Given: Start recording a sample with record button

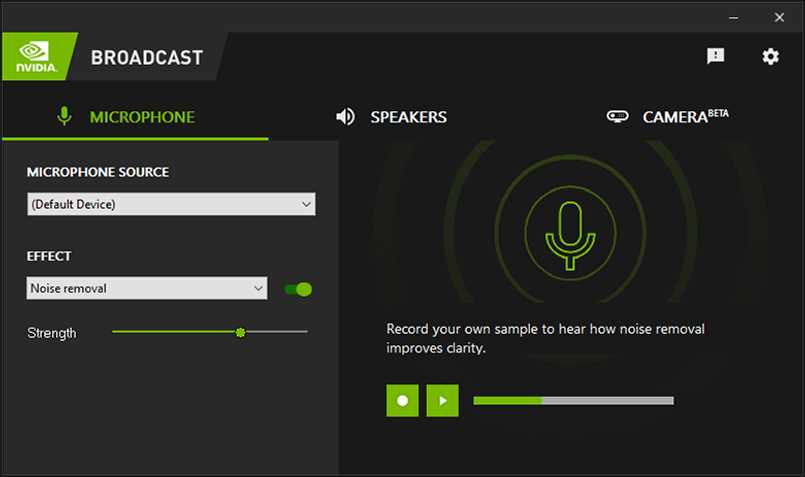Looking at the screenshot, I should pos(402,400).
